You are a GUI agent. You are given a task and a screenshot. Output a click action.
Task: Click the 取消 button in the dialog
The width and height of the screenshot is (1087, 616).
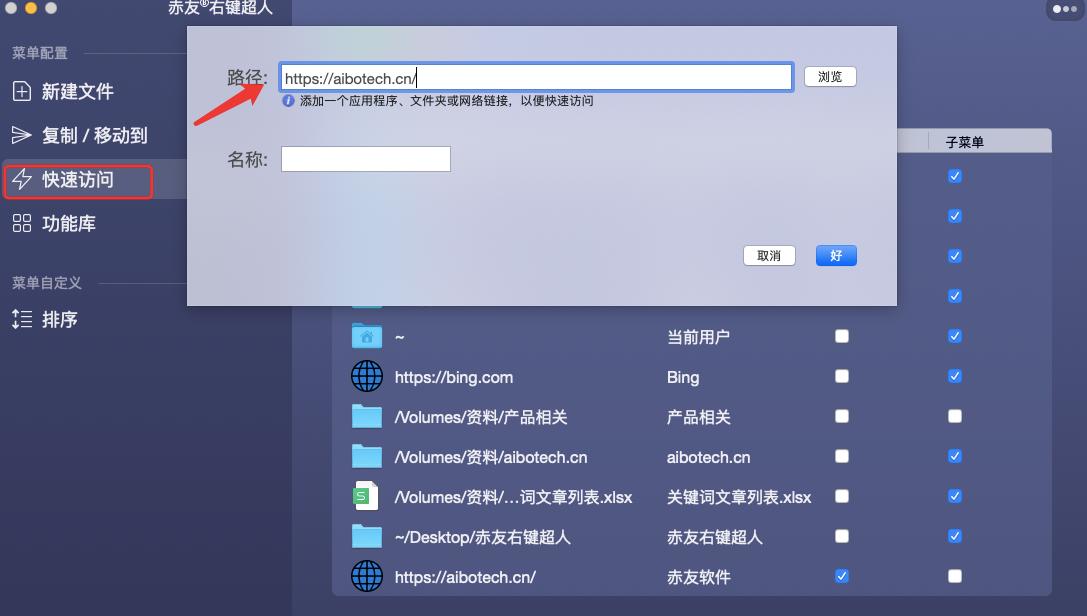769,255
